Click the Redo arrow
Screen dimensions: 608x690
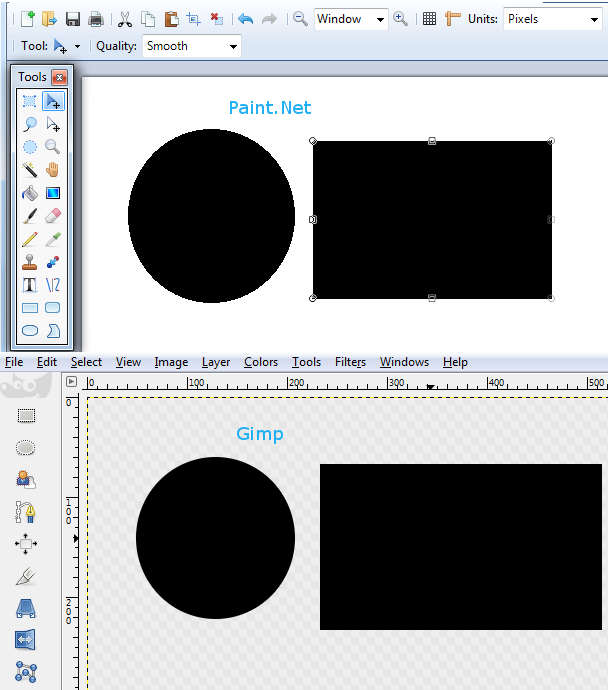[269, 19]
